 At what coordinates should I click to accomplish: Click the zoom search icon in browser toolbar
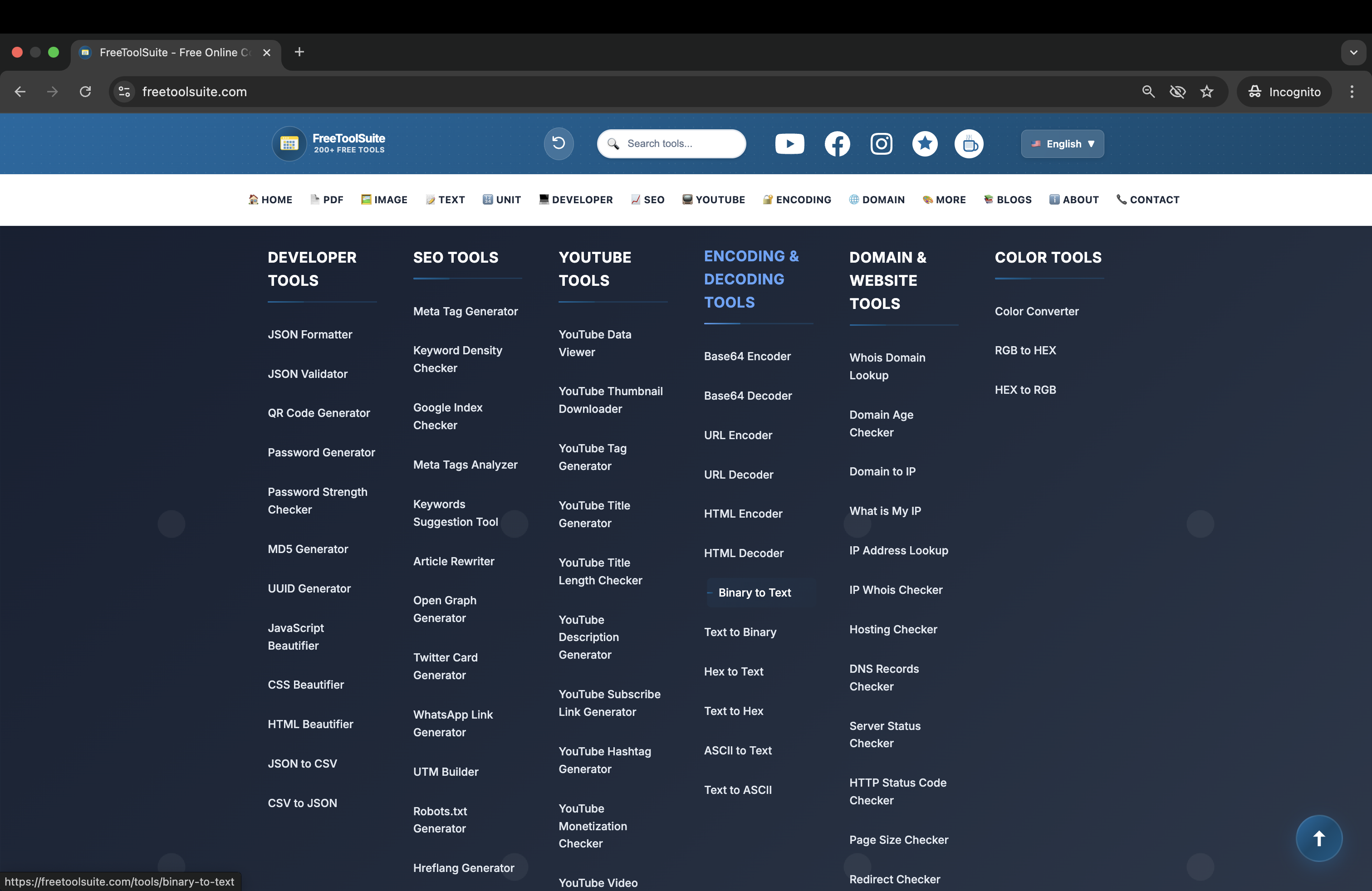[x=1148, y=92]
